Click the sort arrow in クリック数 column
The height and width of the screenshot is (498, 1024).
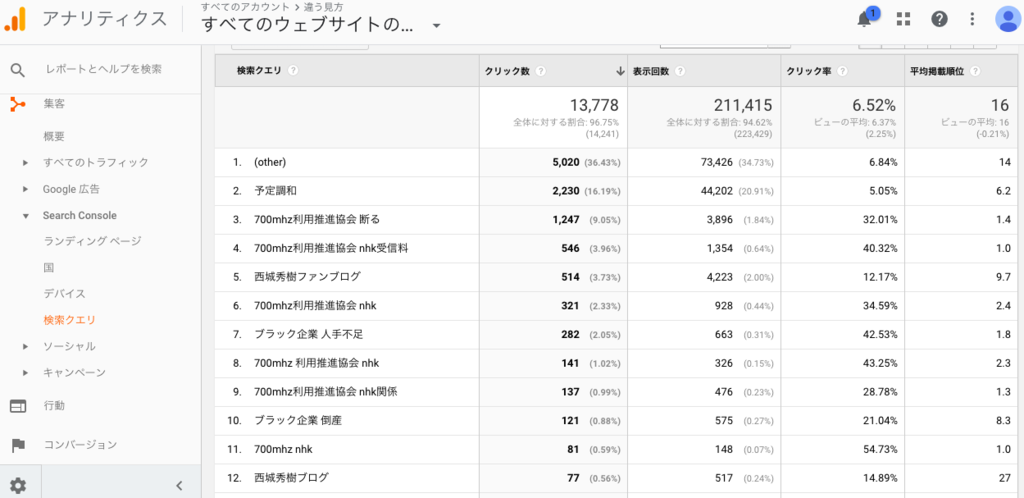(620, 71)
